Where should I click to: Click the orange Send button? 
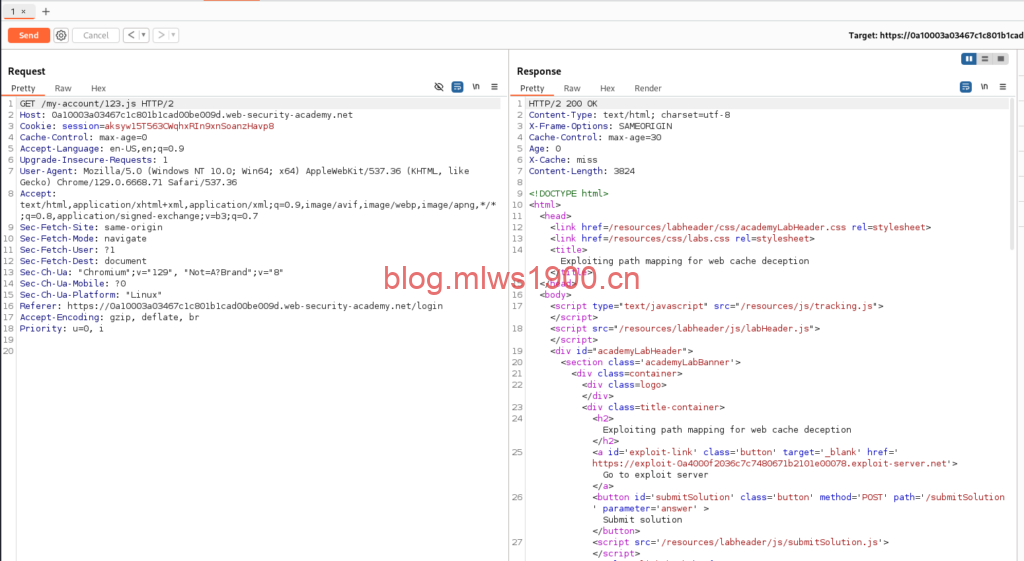(29, 35)
